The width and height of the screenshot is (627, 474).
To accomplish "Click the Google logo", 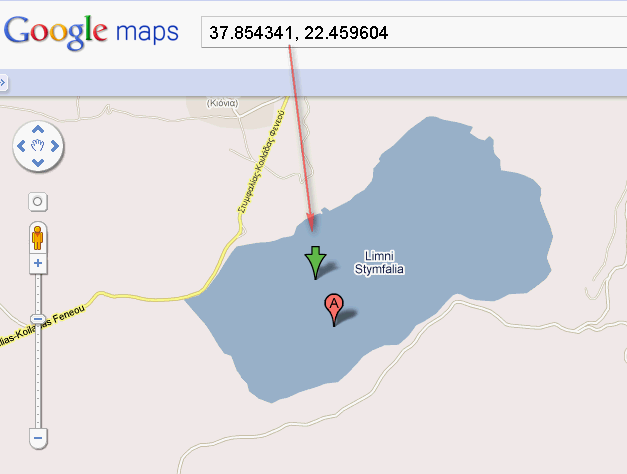I will (x=56, y=32).
